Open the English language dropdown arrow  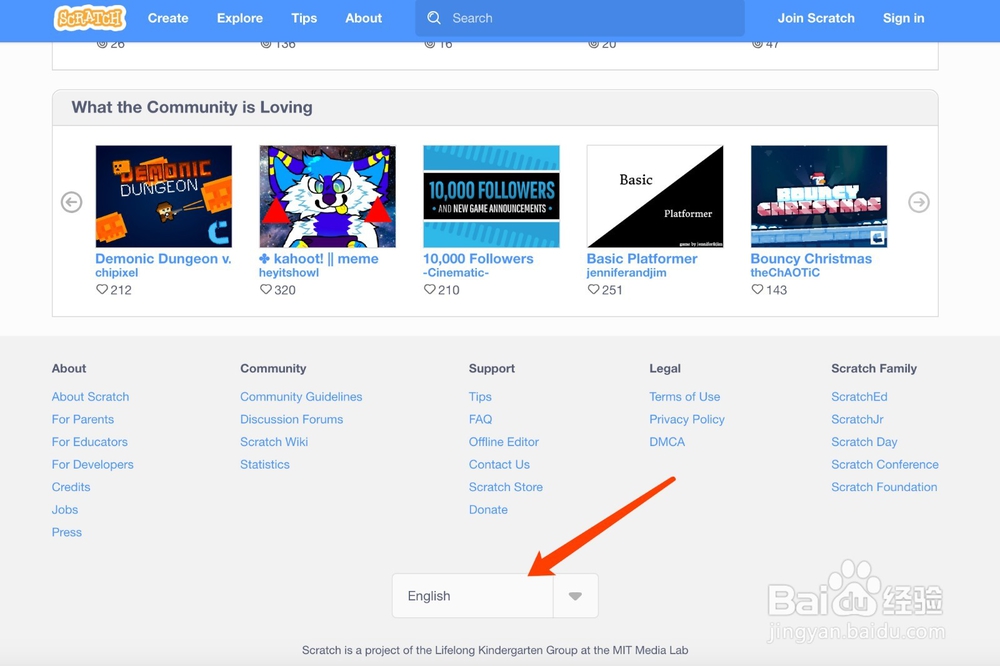(x=575, y=596)
